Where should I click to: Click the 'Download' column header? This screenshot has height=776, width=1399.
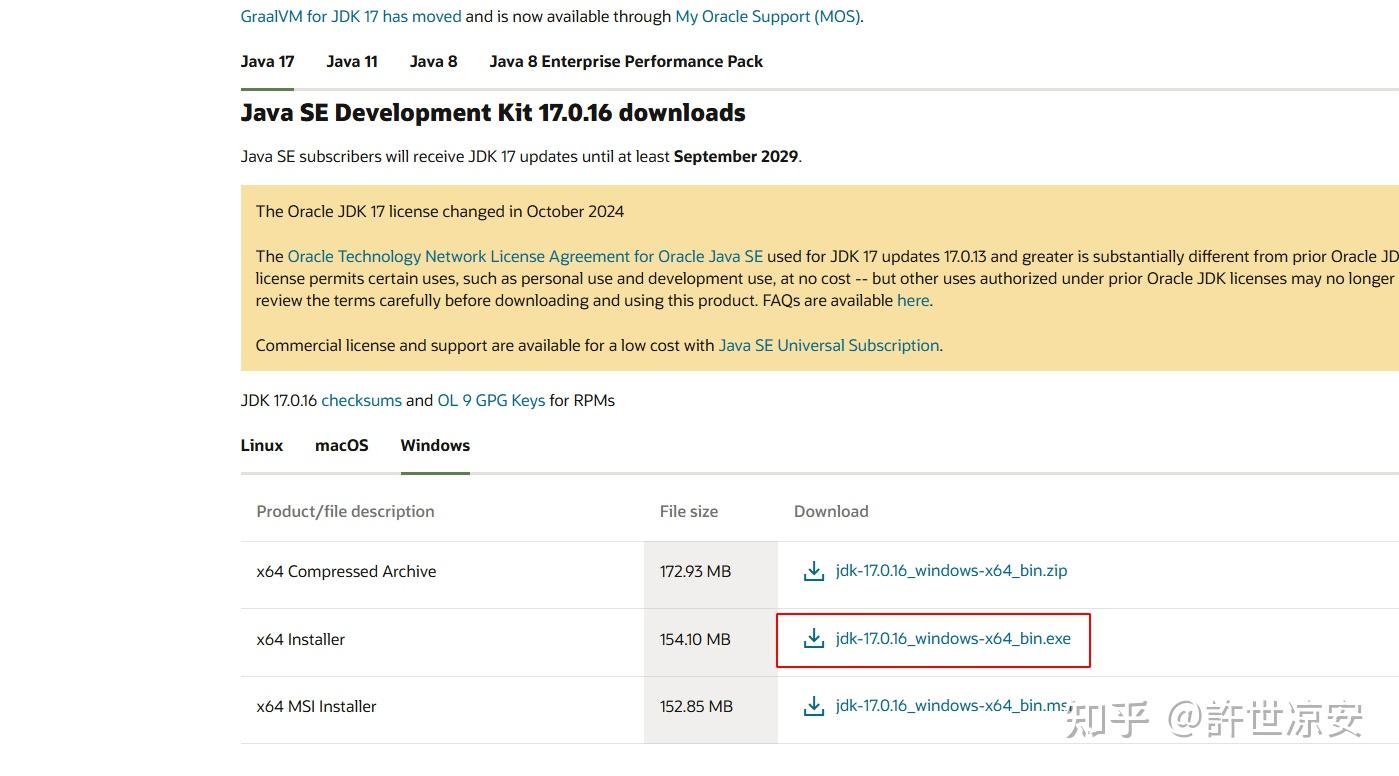click(x=831, y=511)
